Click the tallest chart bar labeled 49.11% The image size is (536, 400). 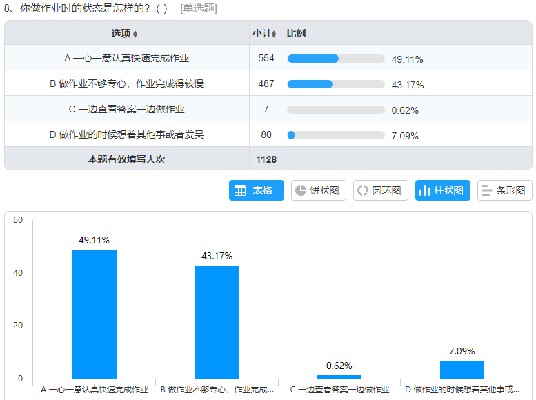tap(94, 314)
